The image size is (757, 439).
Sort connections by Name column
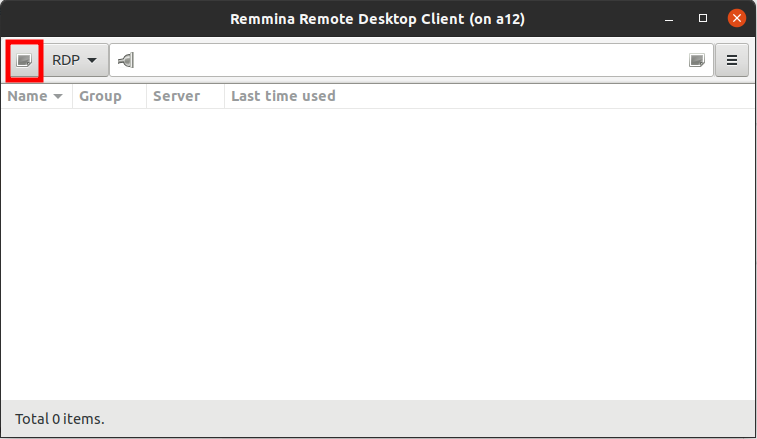point(28,96)
